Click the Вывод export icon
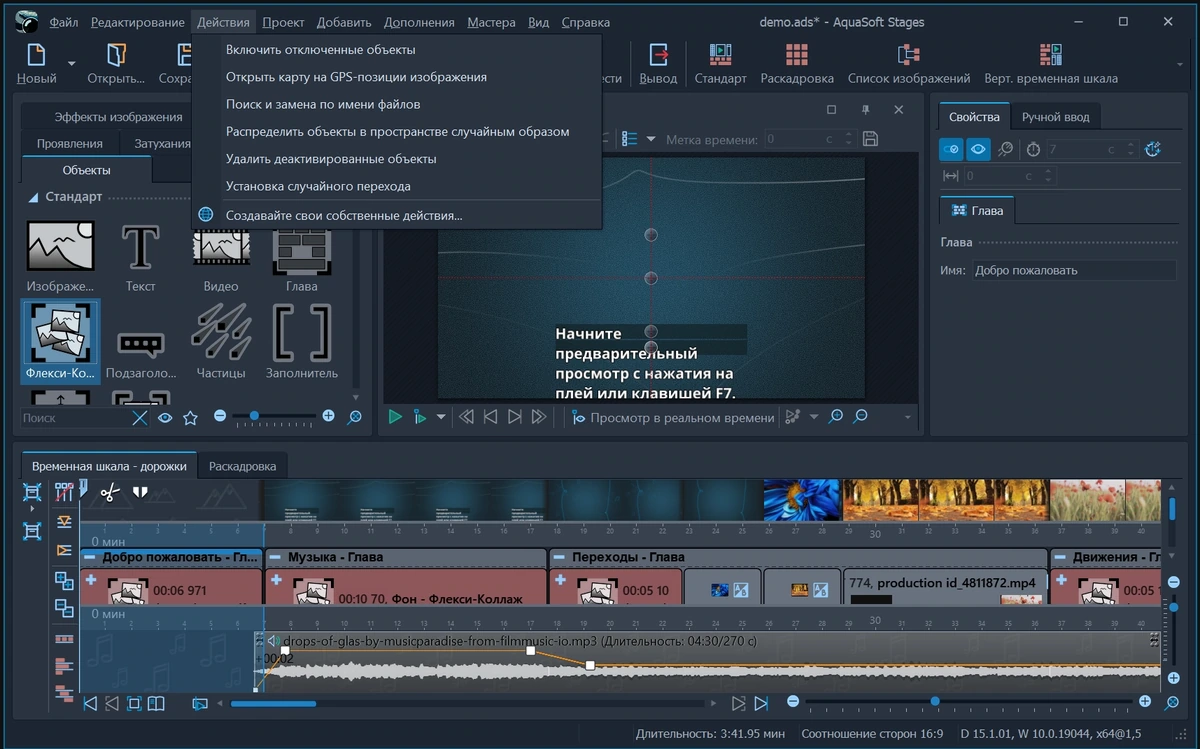The height and width of the screenshot is (749, 1200). pos(658,64)
